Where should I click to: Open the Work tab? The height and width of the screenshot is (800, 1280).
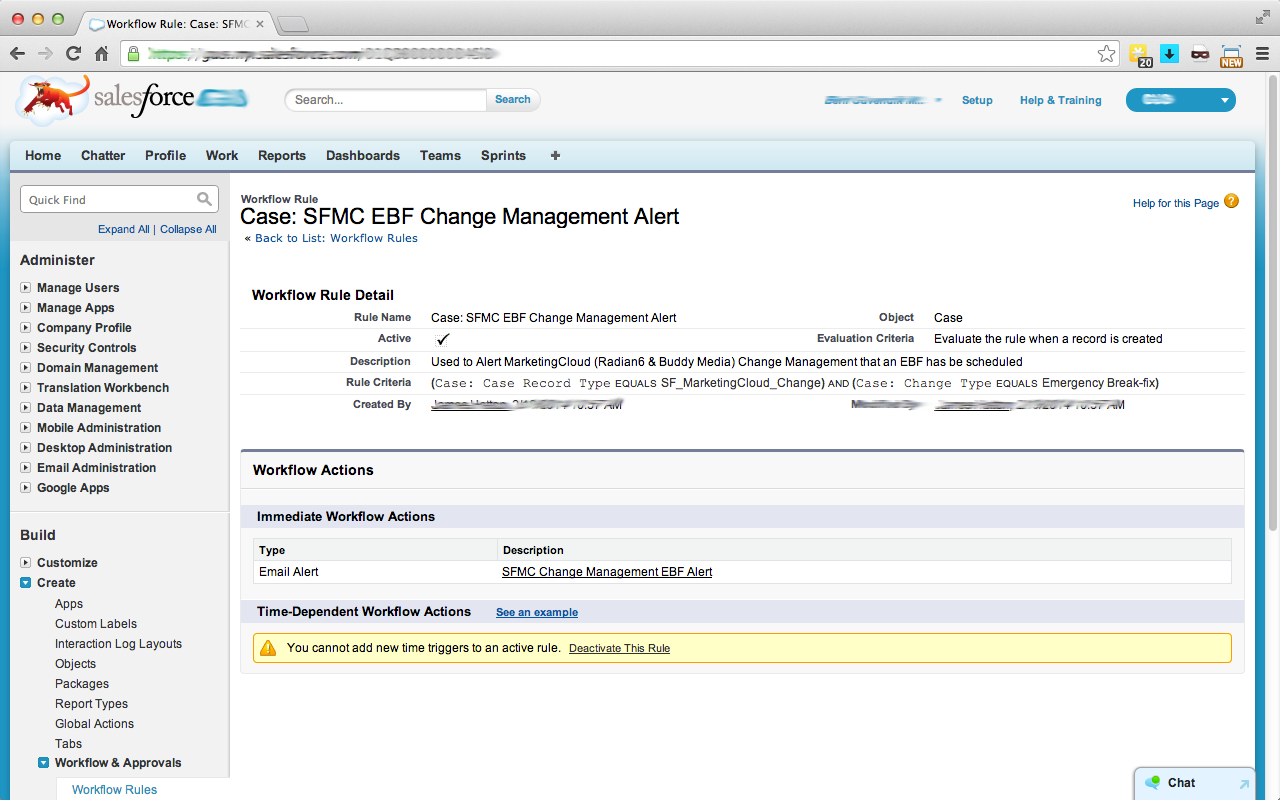click(222, 155)
